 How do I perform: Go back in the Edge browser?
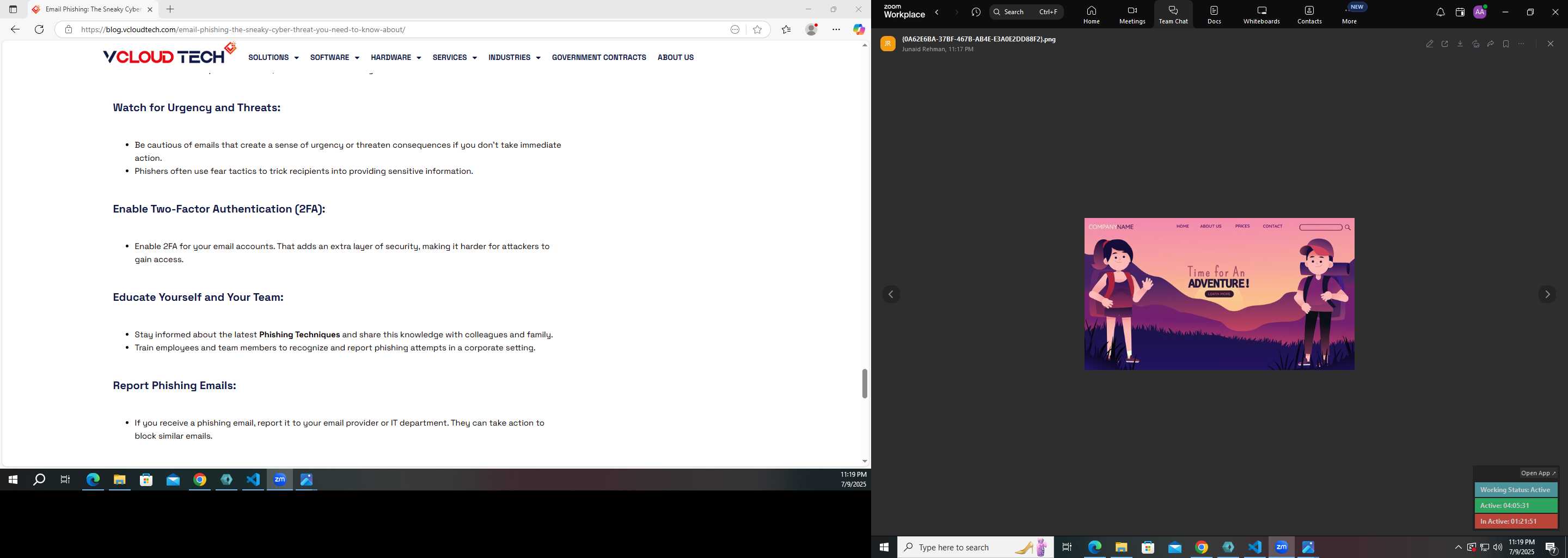15,29
